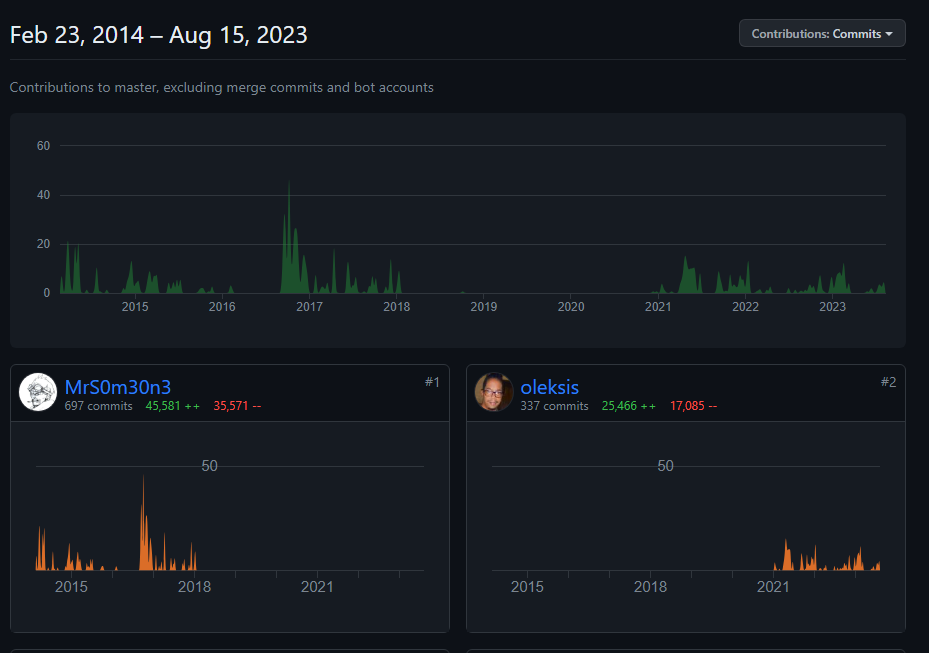The width and height of the screenshot is (929, 653).
Task: Click the 20 label on the main chart y-axis
Action: pyautogui.click(x=43, y=244)
